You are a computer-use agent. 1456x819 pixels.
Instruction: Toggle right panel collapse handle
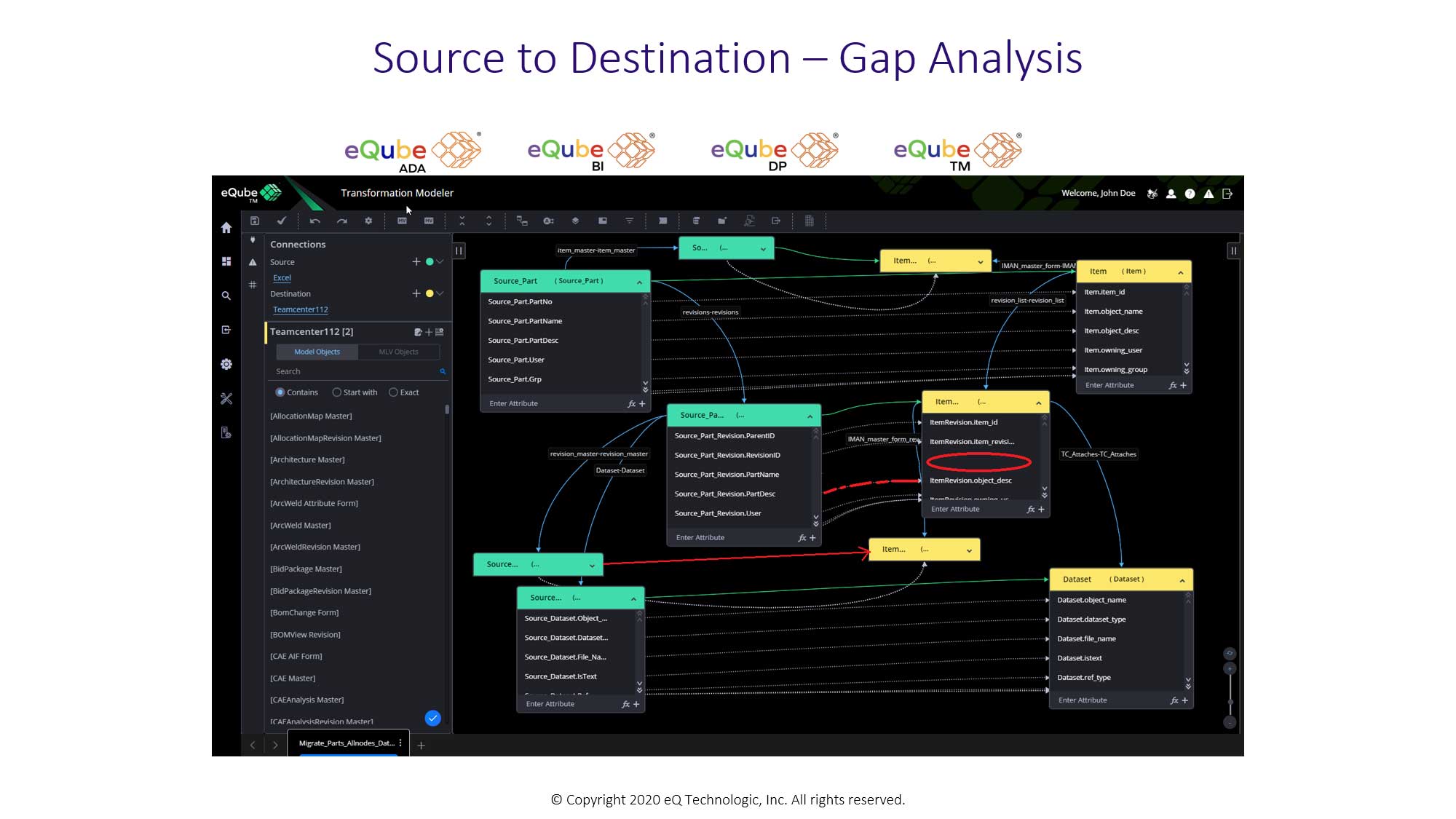(x=1233, y=250)
